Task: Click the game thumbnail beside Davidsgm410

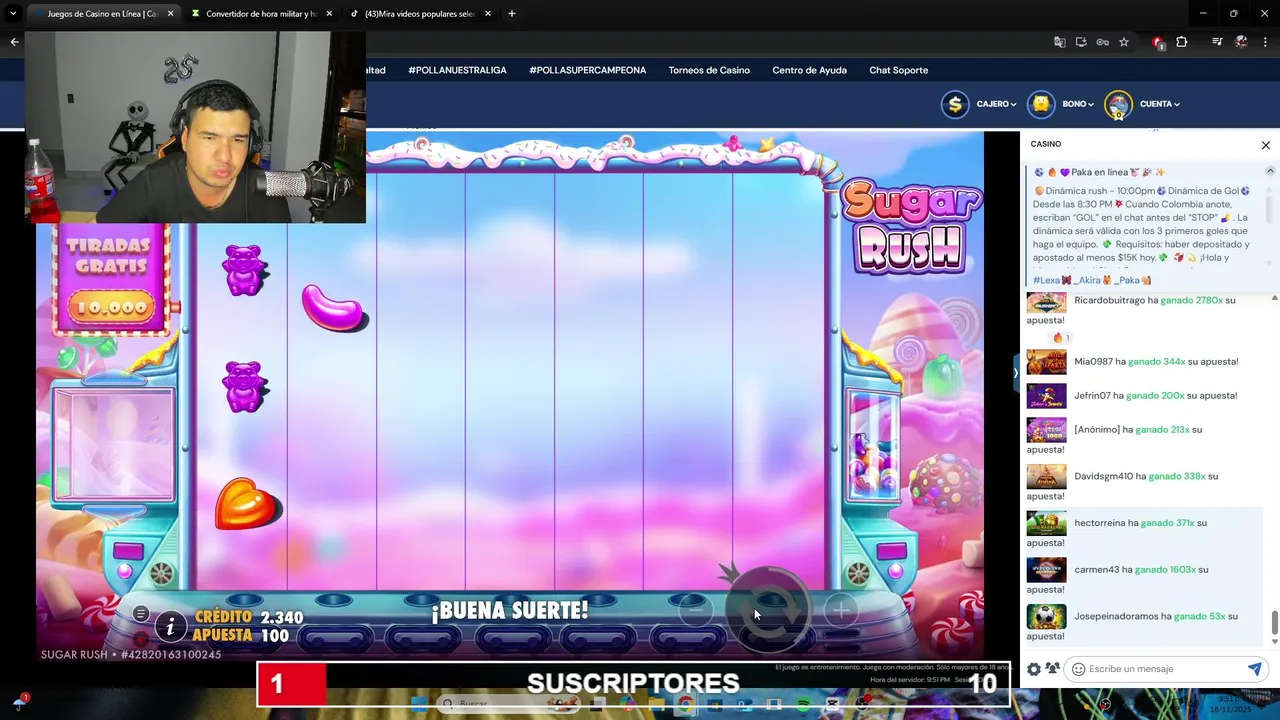Action: [x=1046, y=477]
